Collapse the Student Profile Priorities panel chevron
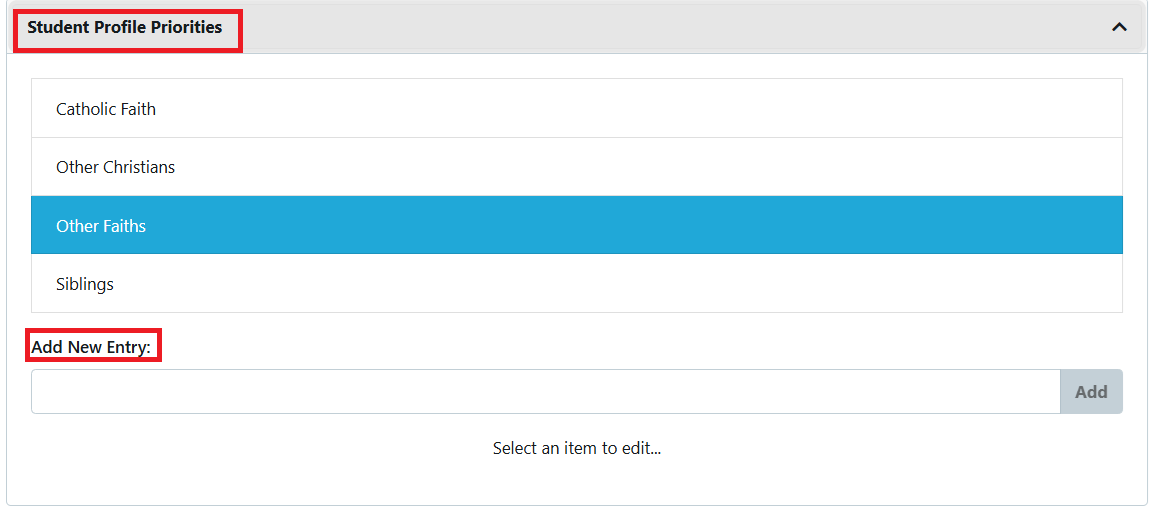The height and width of the screenshot is (508, 1152). pos(1119,27)
